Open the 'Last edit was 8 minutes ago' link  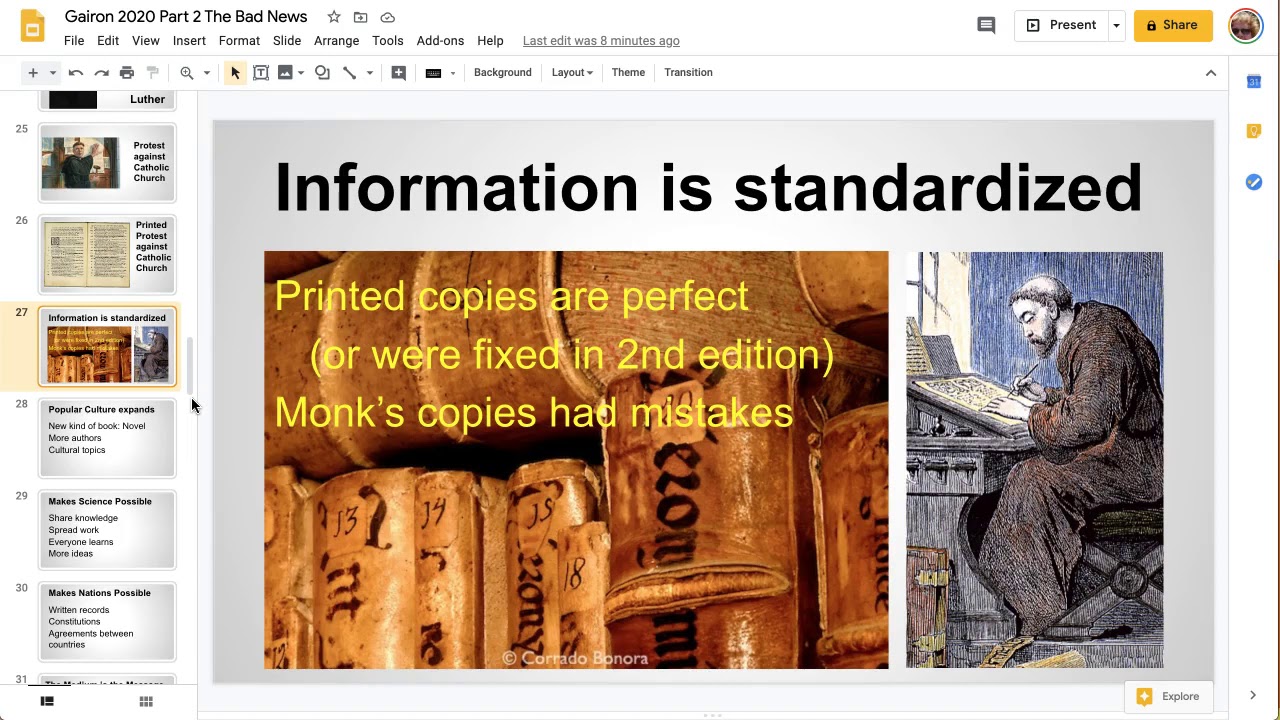tap(601, 41)
